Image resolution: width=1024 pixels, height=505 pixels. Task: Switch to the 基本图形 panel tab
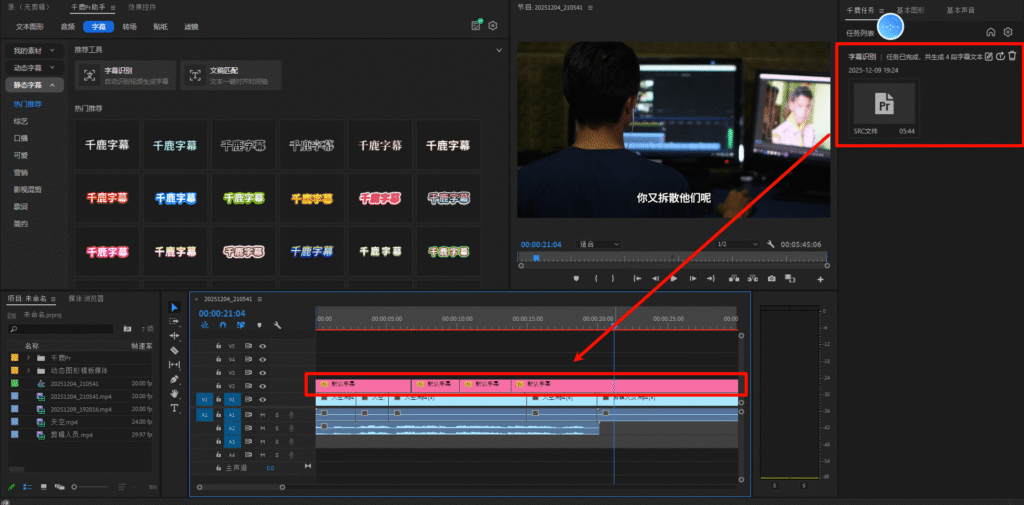(912, 9)
